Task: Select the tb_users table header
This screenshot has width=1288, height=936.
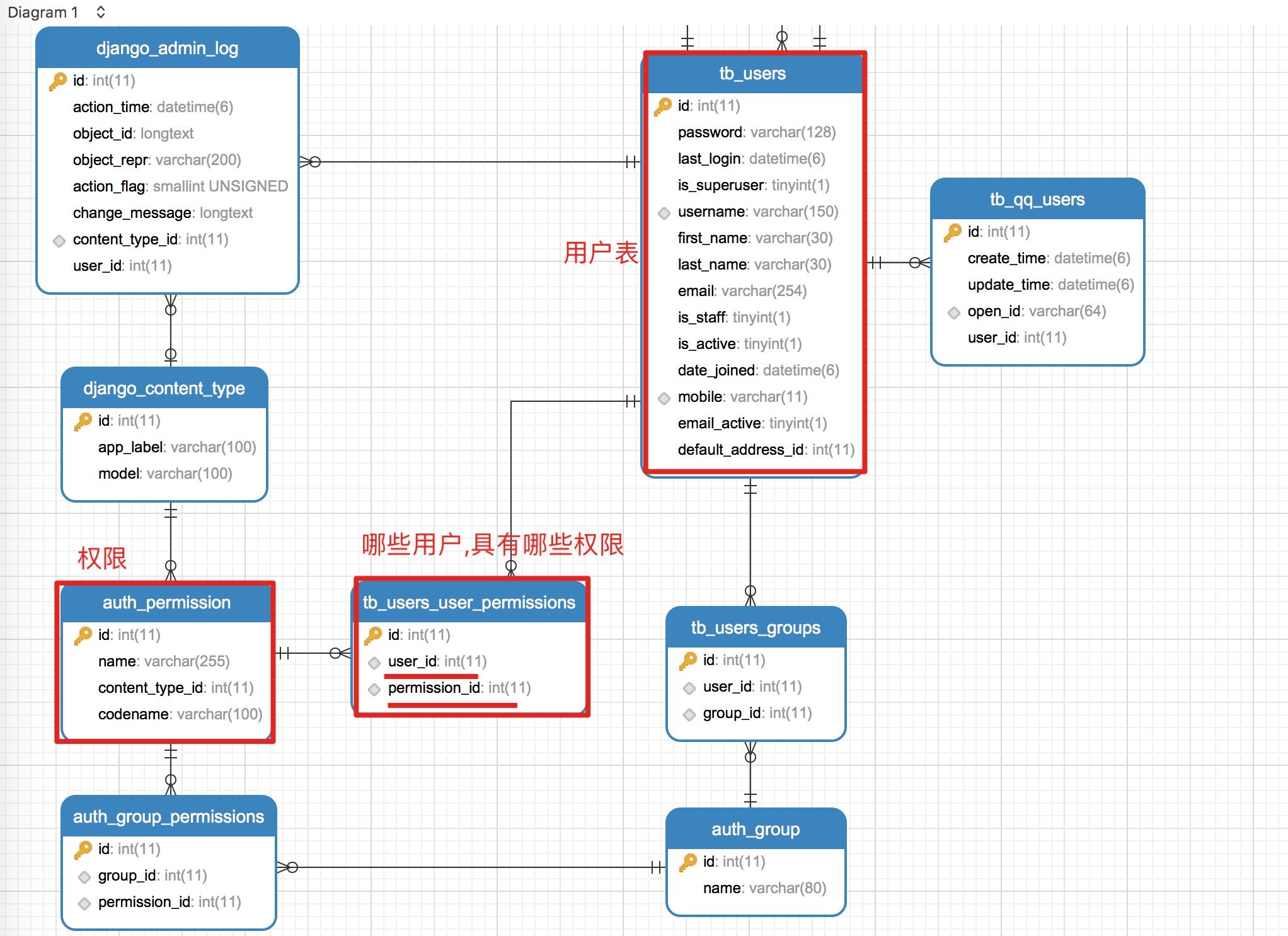Action: click(x=752, y=74)
